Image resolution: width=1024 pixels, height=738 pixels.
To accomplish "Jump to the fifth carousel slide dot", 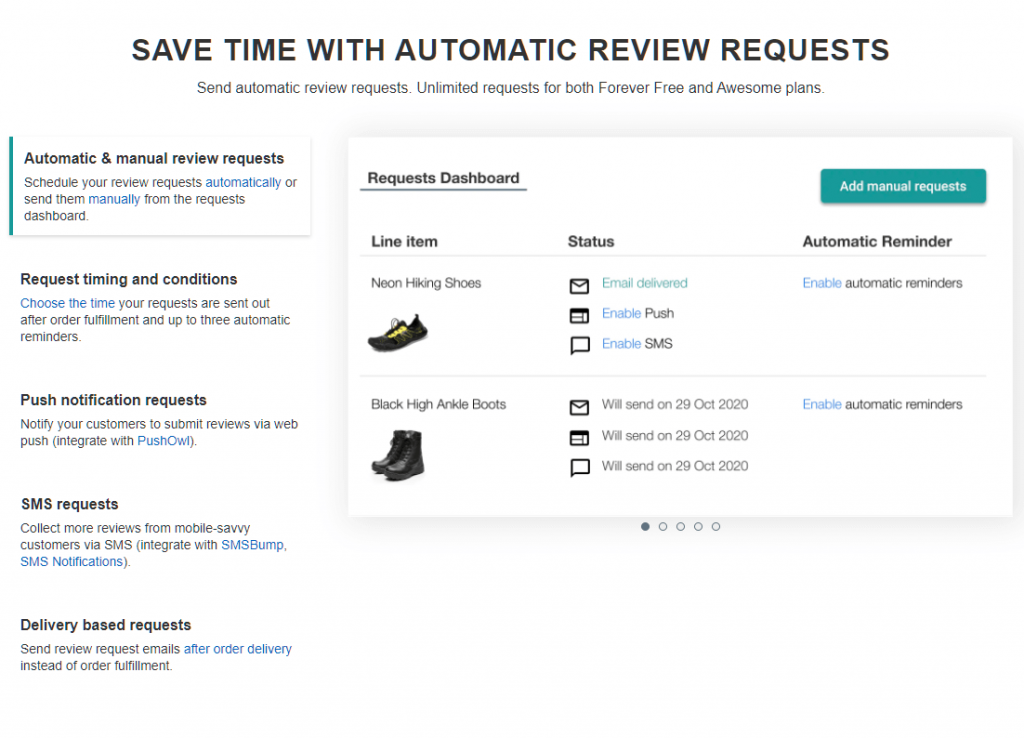I will pyautogui.click(x=716, y=526).
